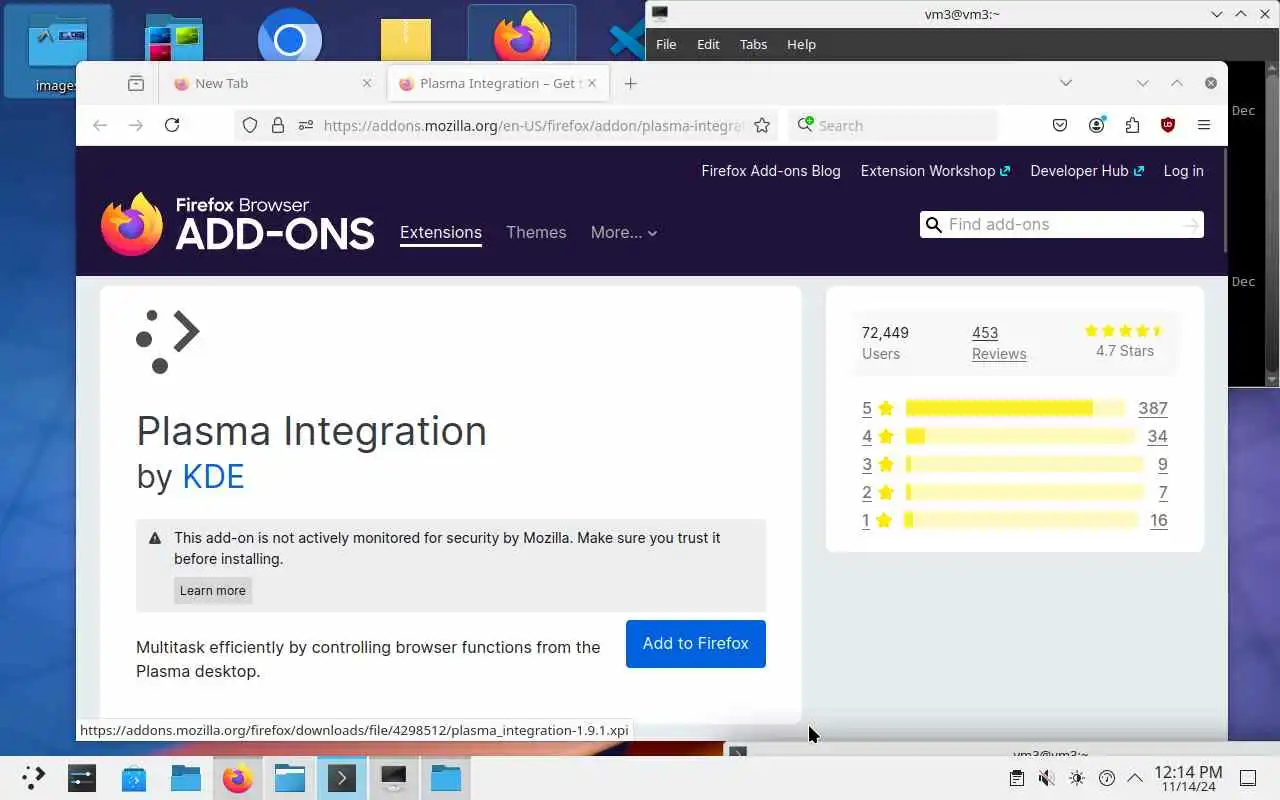Open the Firefox desktop shortcut icon
The width and height of the screenshot is (1280, 800).
pyautogui.click(x=522, y=35)
